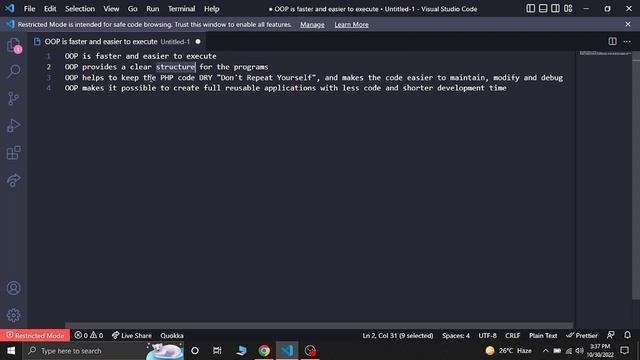
Task: Open editor More Actions ellipsis
Action: pyautogui.click(x=627, y=41)
